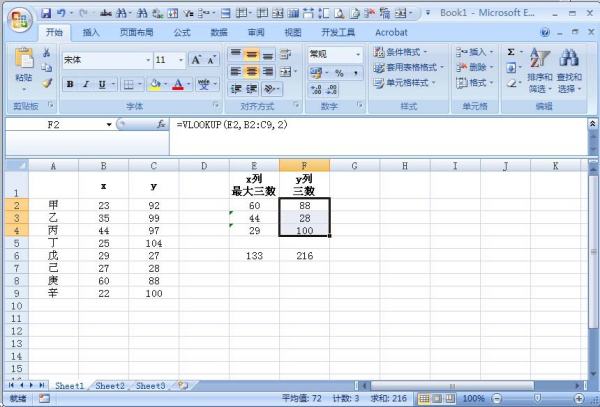The width and height of the screenshot is (600, 407).
Task: Open the Sort and Filter menu
Action: tap(540, 70)
